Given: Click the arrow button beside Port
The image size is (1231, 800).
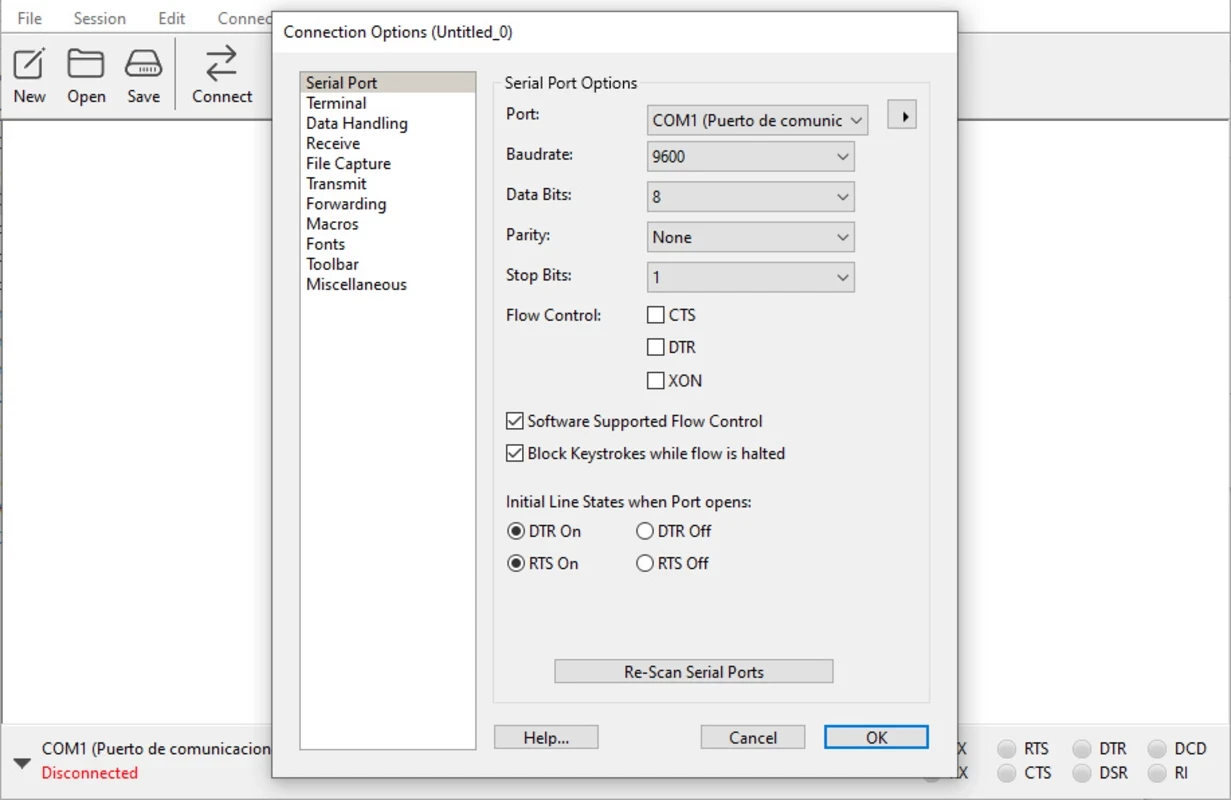Looking at the screenshot, I should [902, 116].
